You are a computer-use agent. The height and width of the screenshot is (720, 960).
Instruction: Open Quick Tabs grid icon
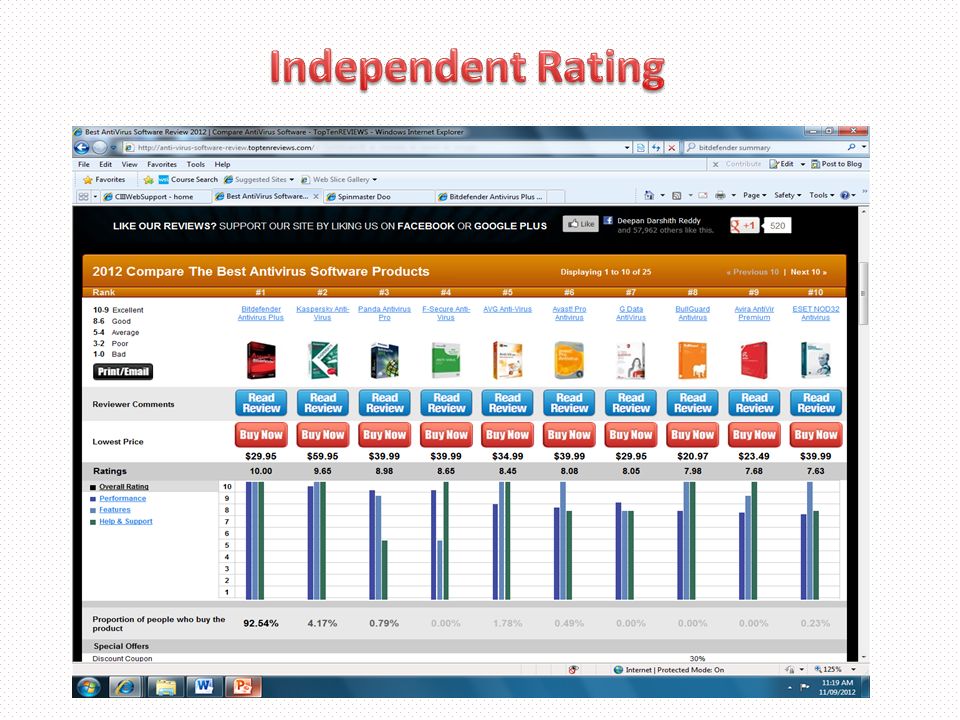click(83, 197)
